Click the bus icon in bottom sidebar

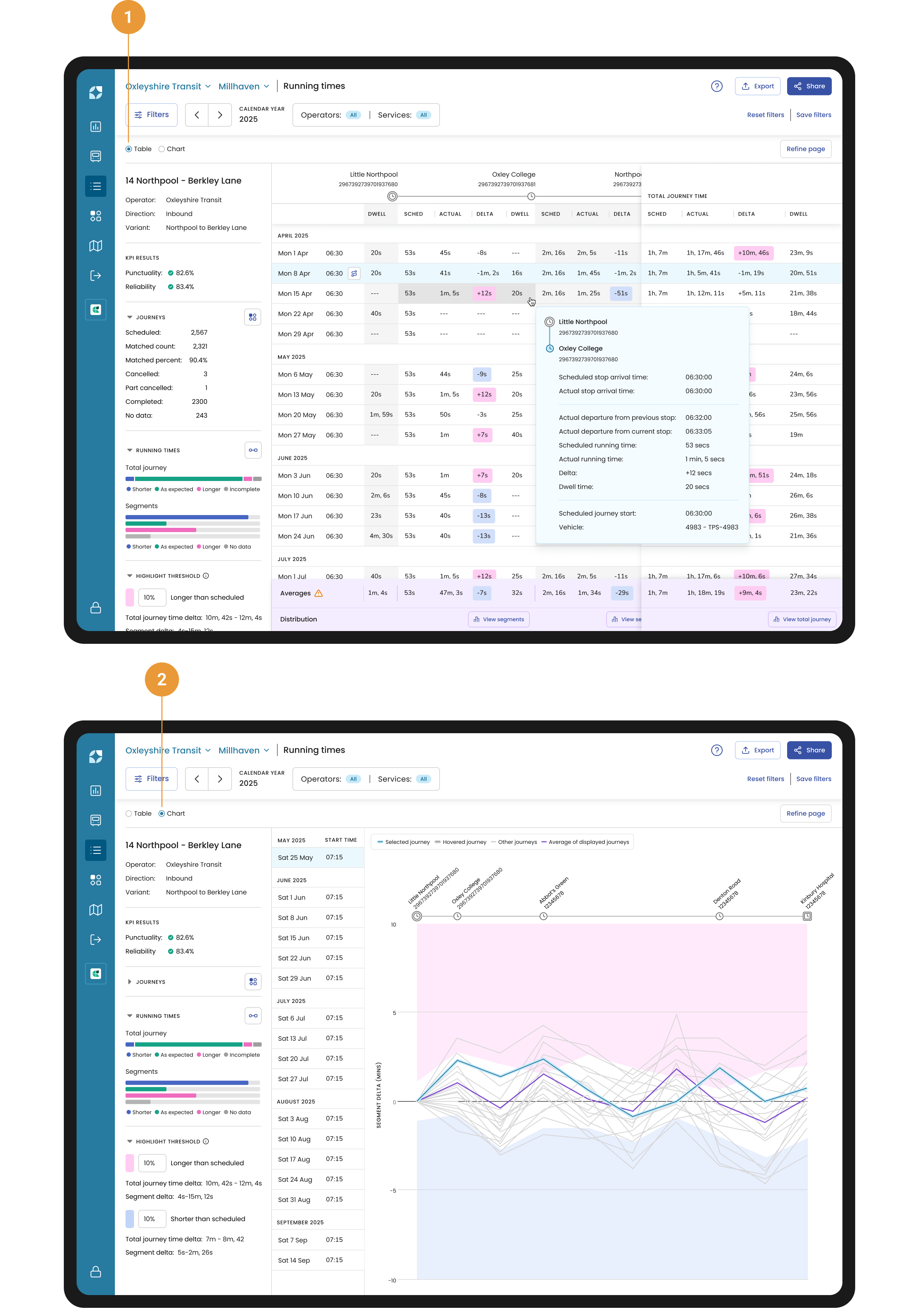click(x=96, y=820)
